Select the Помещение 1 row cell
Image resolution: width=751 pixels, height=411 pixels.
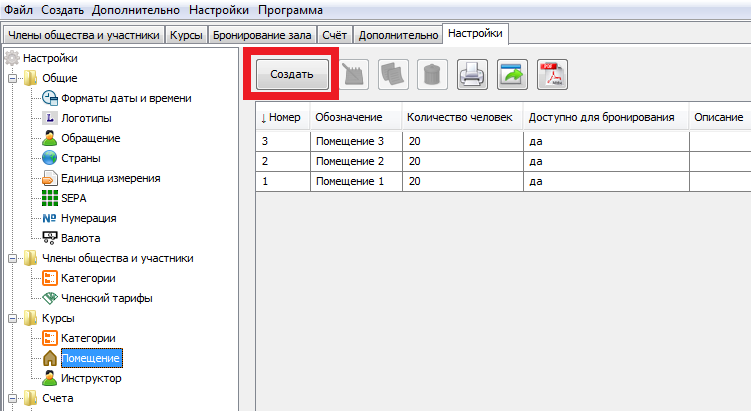[x=356, y=182]
